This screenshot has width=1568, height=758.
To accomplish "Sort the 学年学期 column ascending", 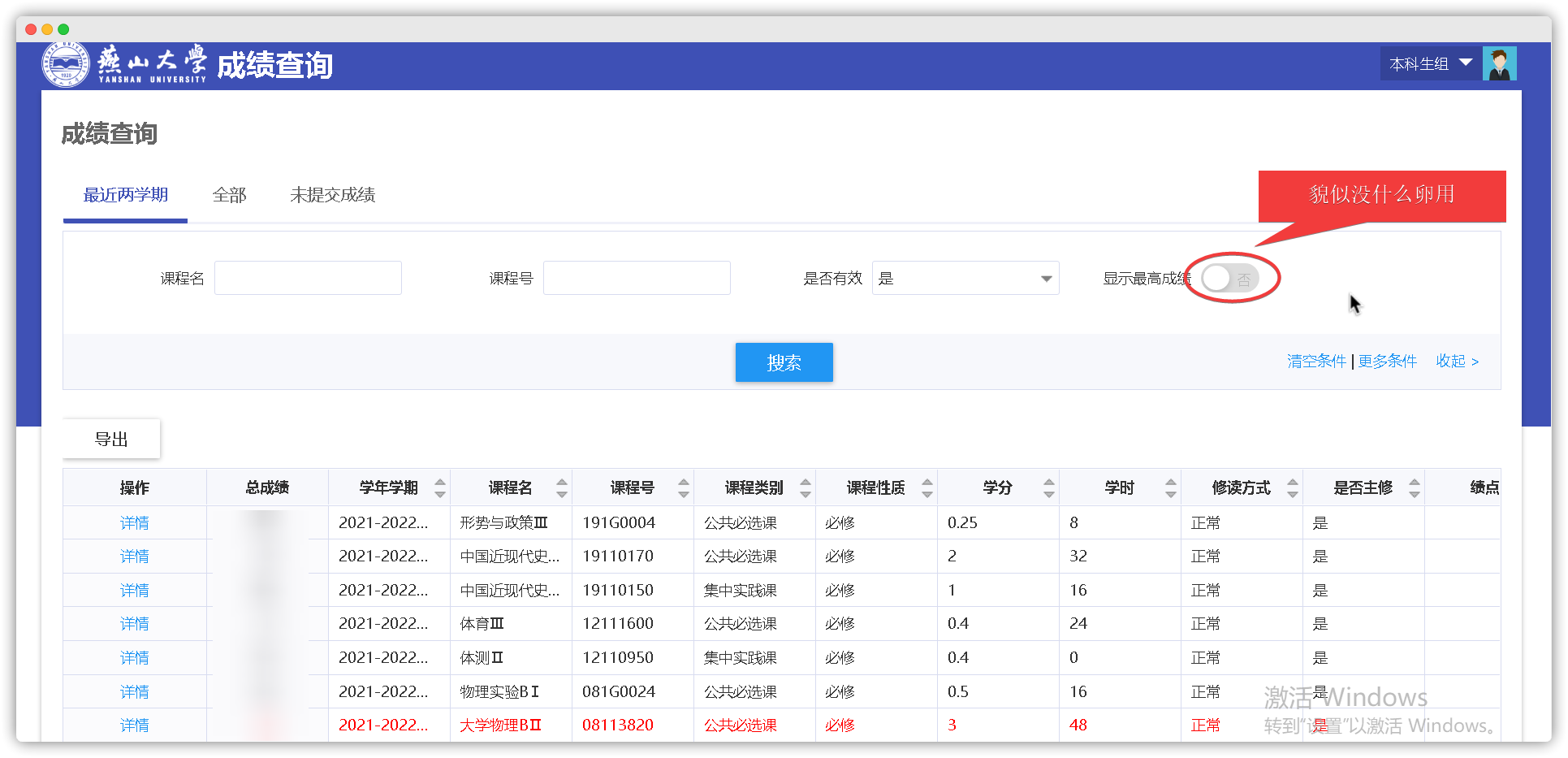I will tap(440, 481).
